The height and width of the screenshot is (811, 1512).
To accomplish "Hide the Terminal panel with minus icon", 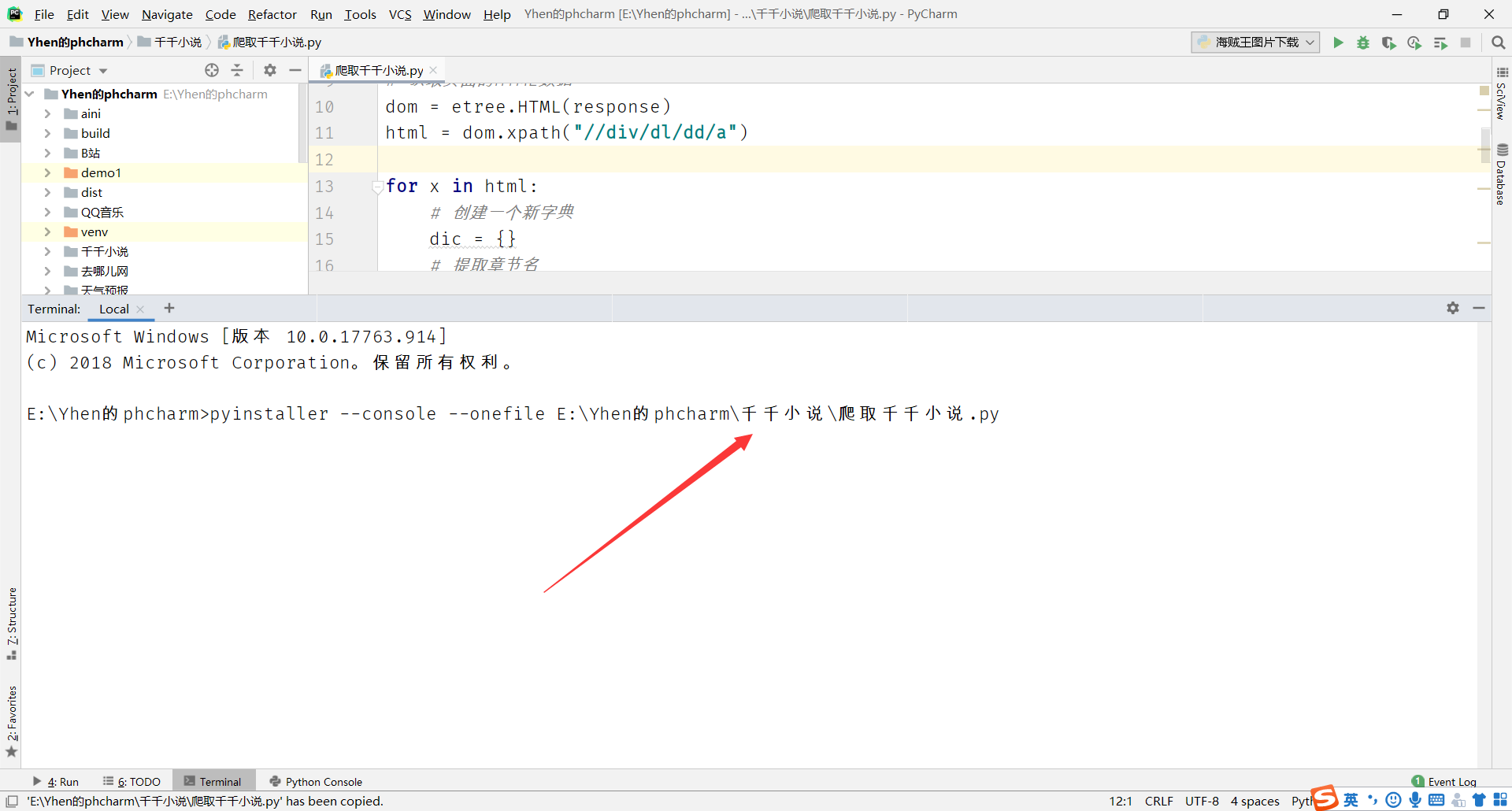I will pyautogui.click(x=1479, y=308).
